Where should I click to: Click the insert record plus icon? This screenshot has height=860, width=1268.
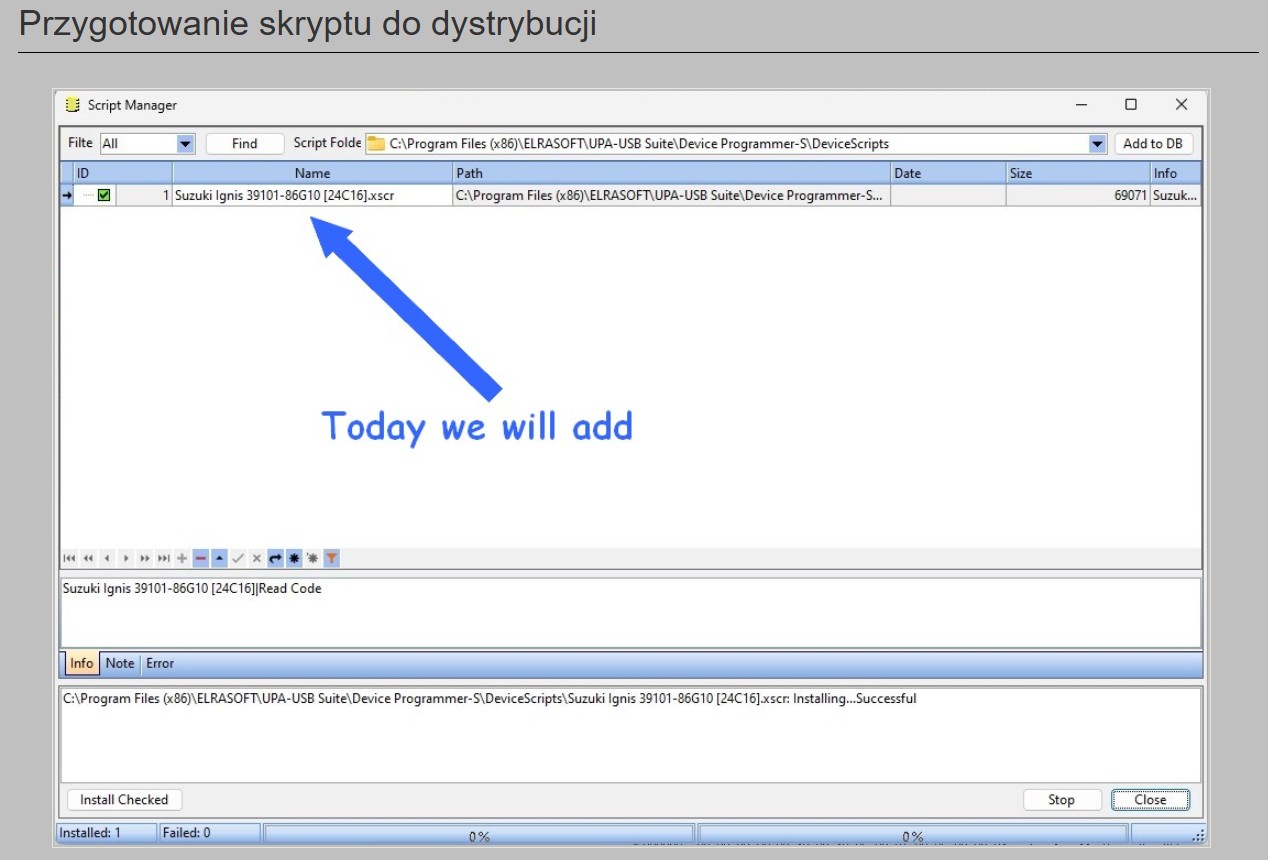click(182, 558)
